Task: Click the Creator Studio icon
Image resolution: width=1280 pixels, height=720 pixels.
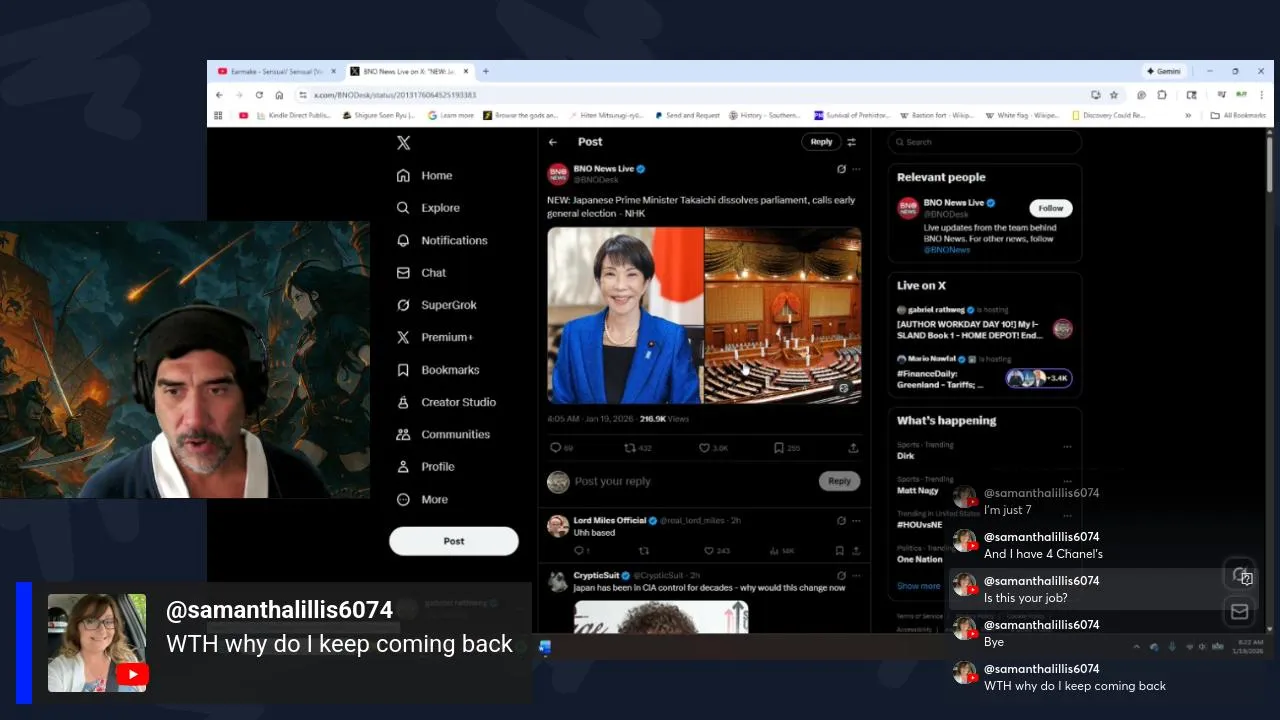Action: (403, 402)
